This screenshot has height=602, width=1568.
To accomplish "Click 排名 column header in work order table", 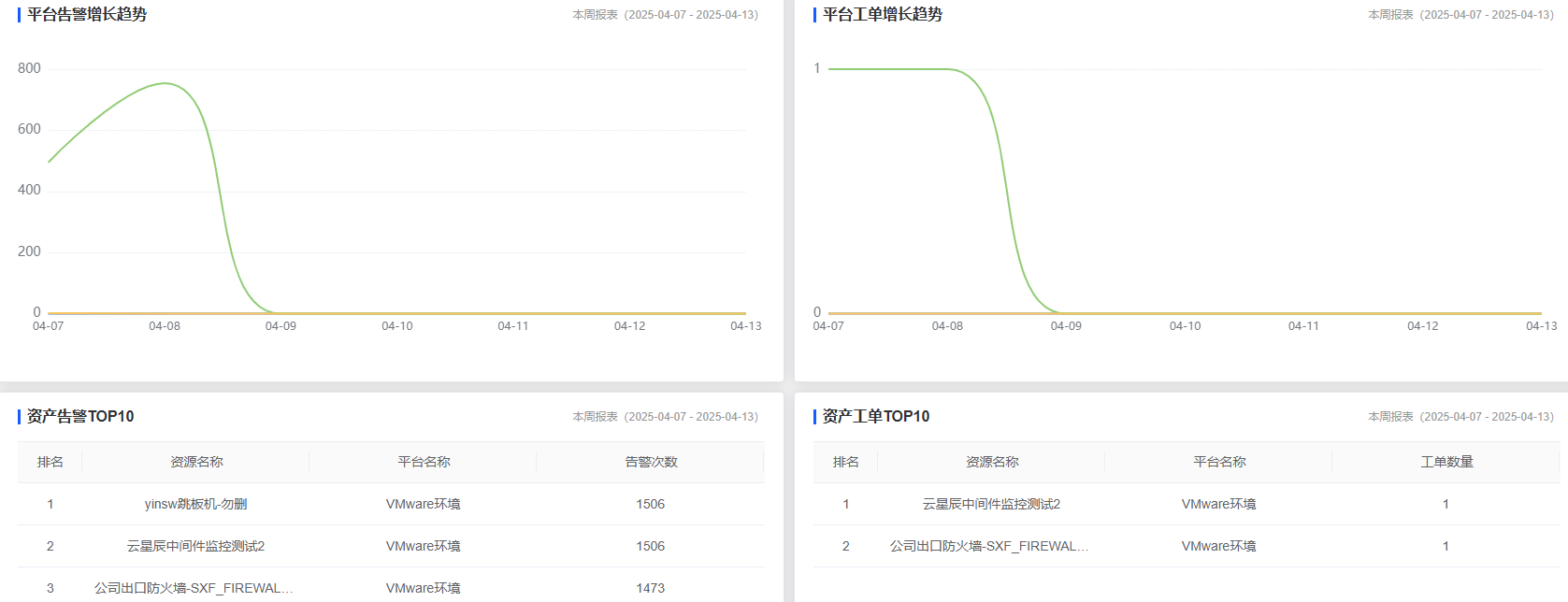I will click(x=846, y=462).
